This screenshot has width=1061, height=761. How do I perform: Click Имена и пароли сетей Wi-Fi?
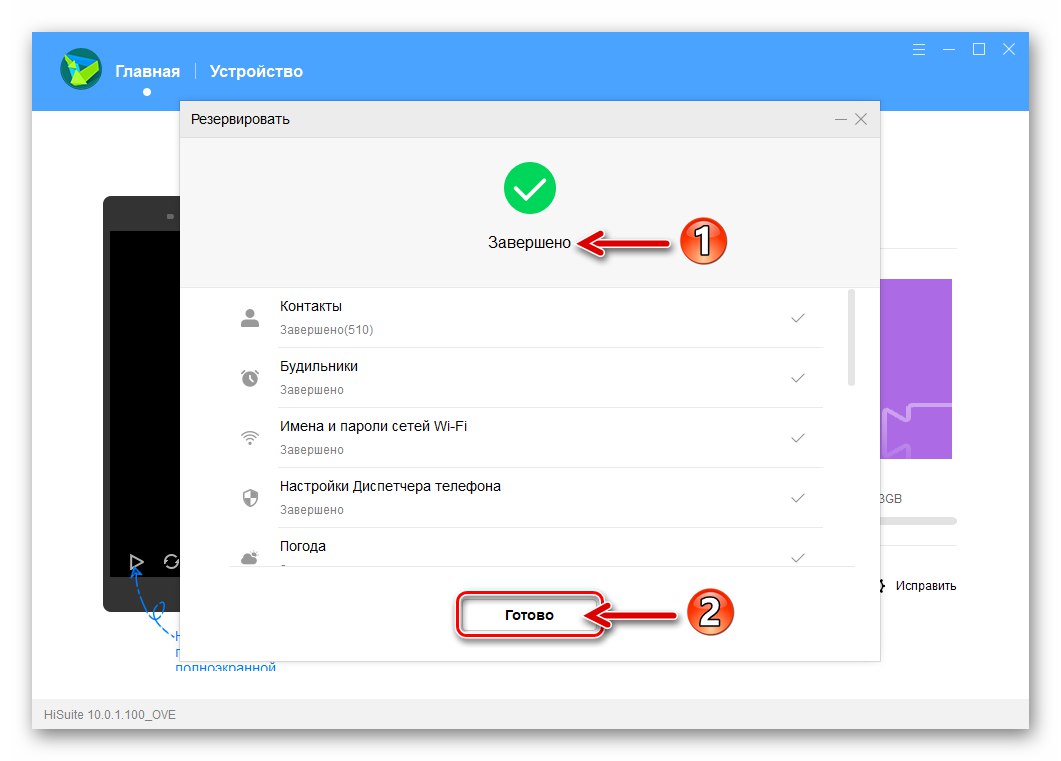[x=374, y=426]
